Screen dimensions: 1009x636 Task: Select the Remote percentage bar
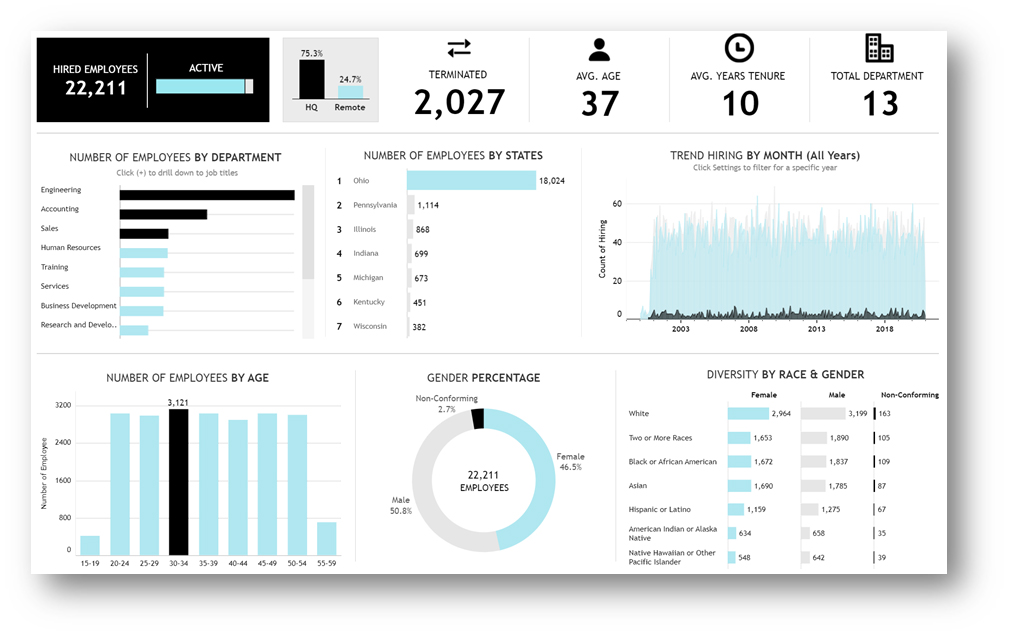click(350, 91)
